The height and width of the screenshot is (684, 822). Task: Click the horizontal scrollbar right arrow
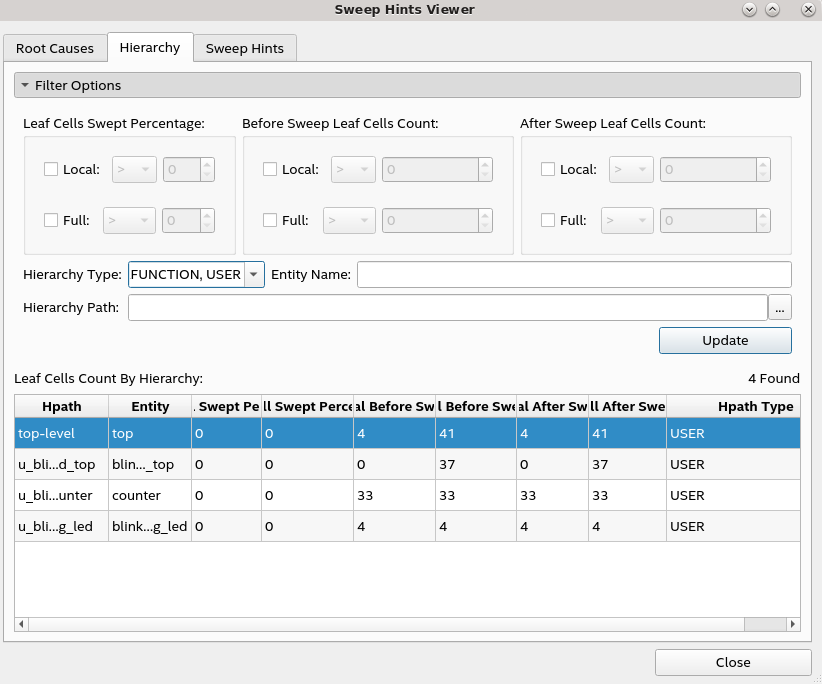(793, 624)
